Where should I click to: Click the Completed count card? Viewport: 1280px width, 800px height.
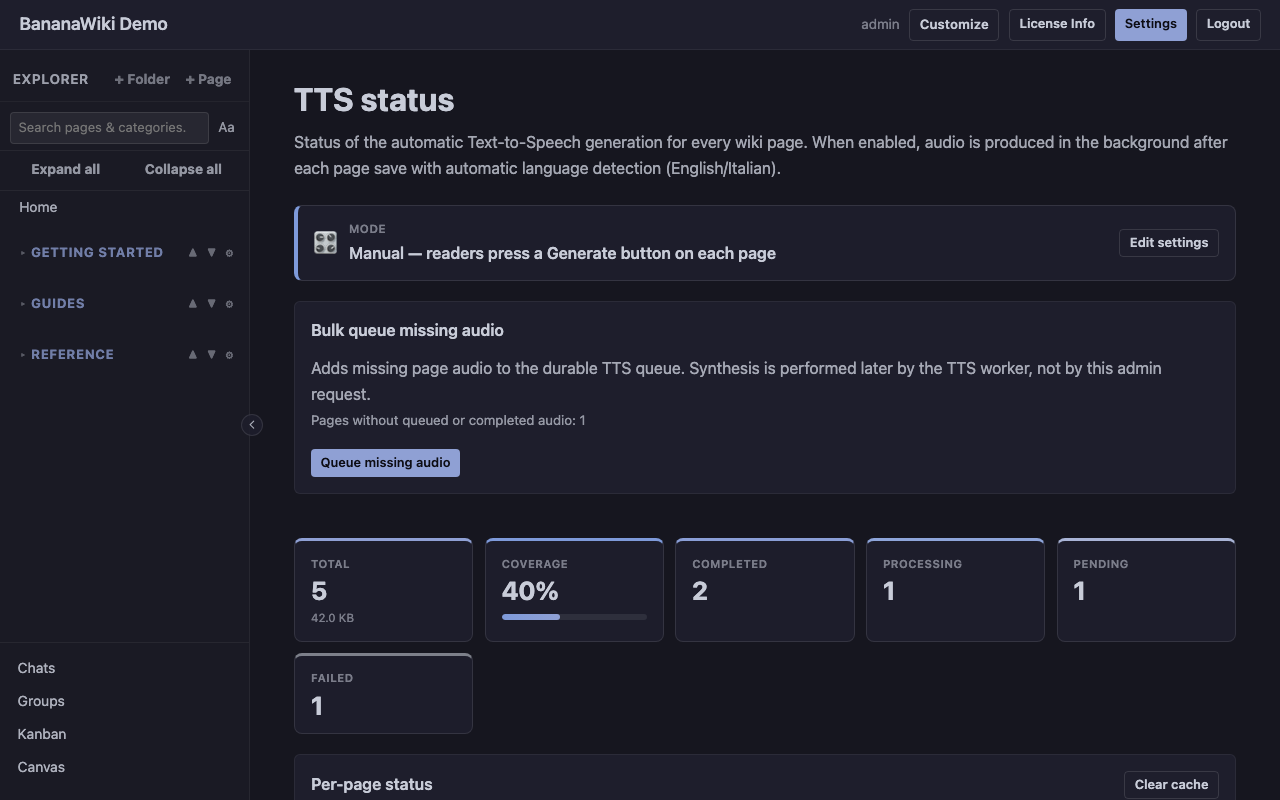pyautogui.click(x=765, y=590)
